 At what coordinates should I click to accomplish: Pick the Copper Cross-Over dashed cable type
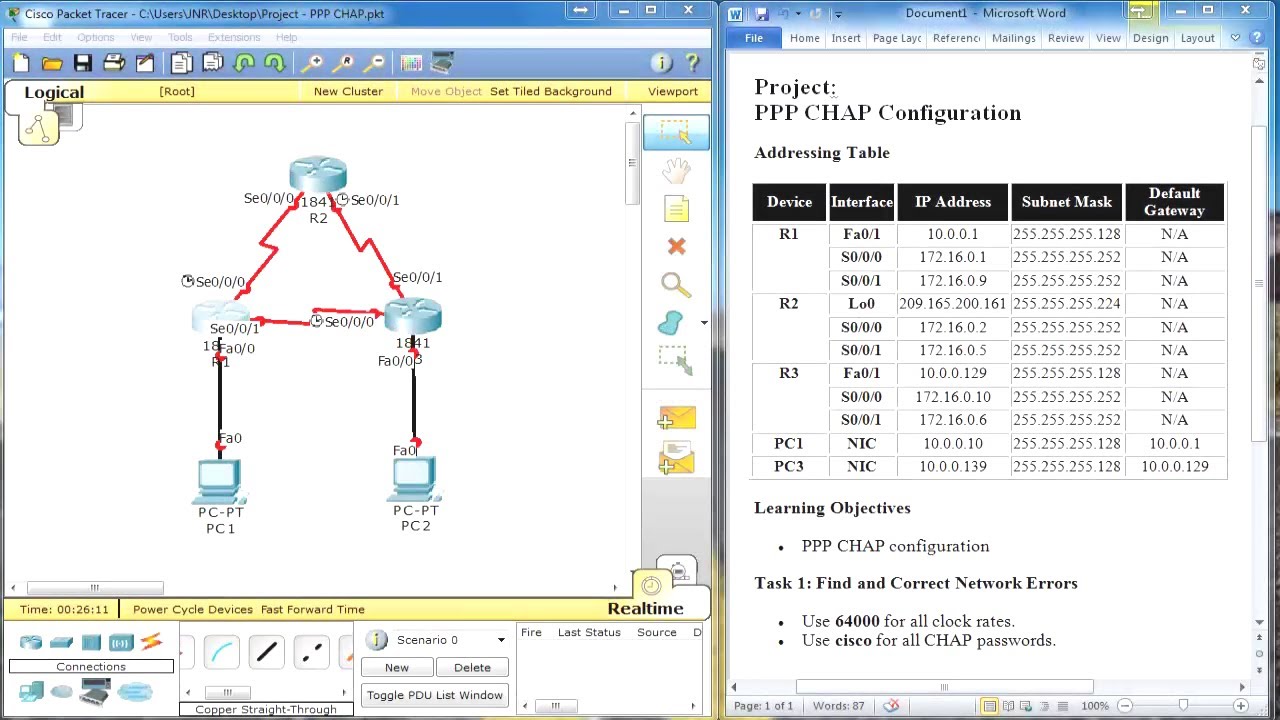(x=311, y=652)
